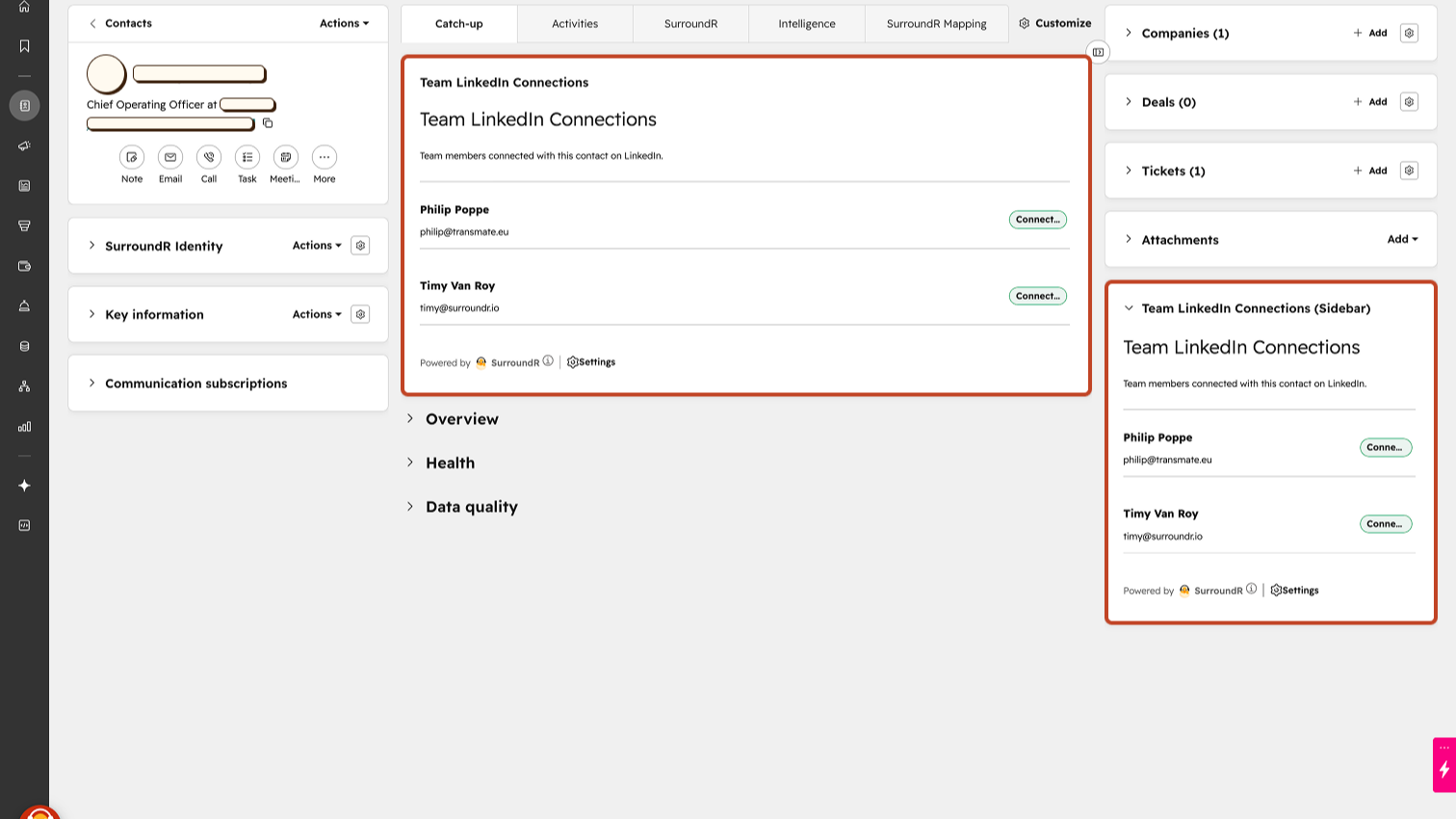Switch to the Catch-up tab

click(459, 24)
